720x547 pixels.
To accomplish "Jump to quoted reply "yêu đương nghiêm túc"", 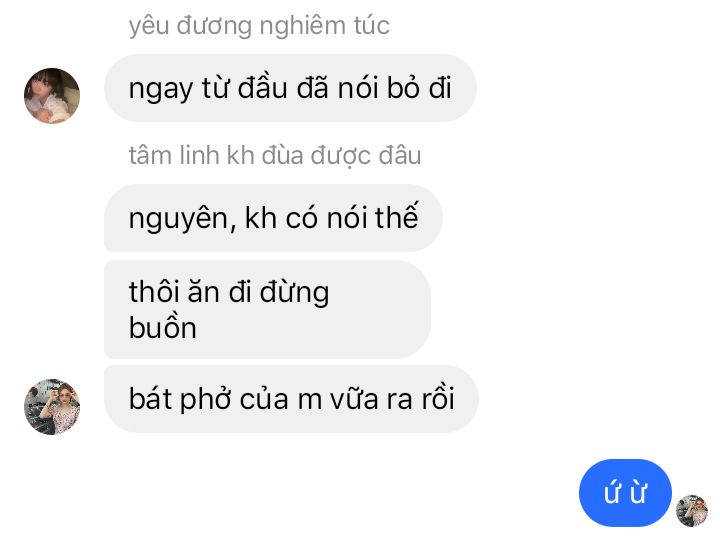I will (x=259, y=26).
